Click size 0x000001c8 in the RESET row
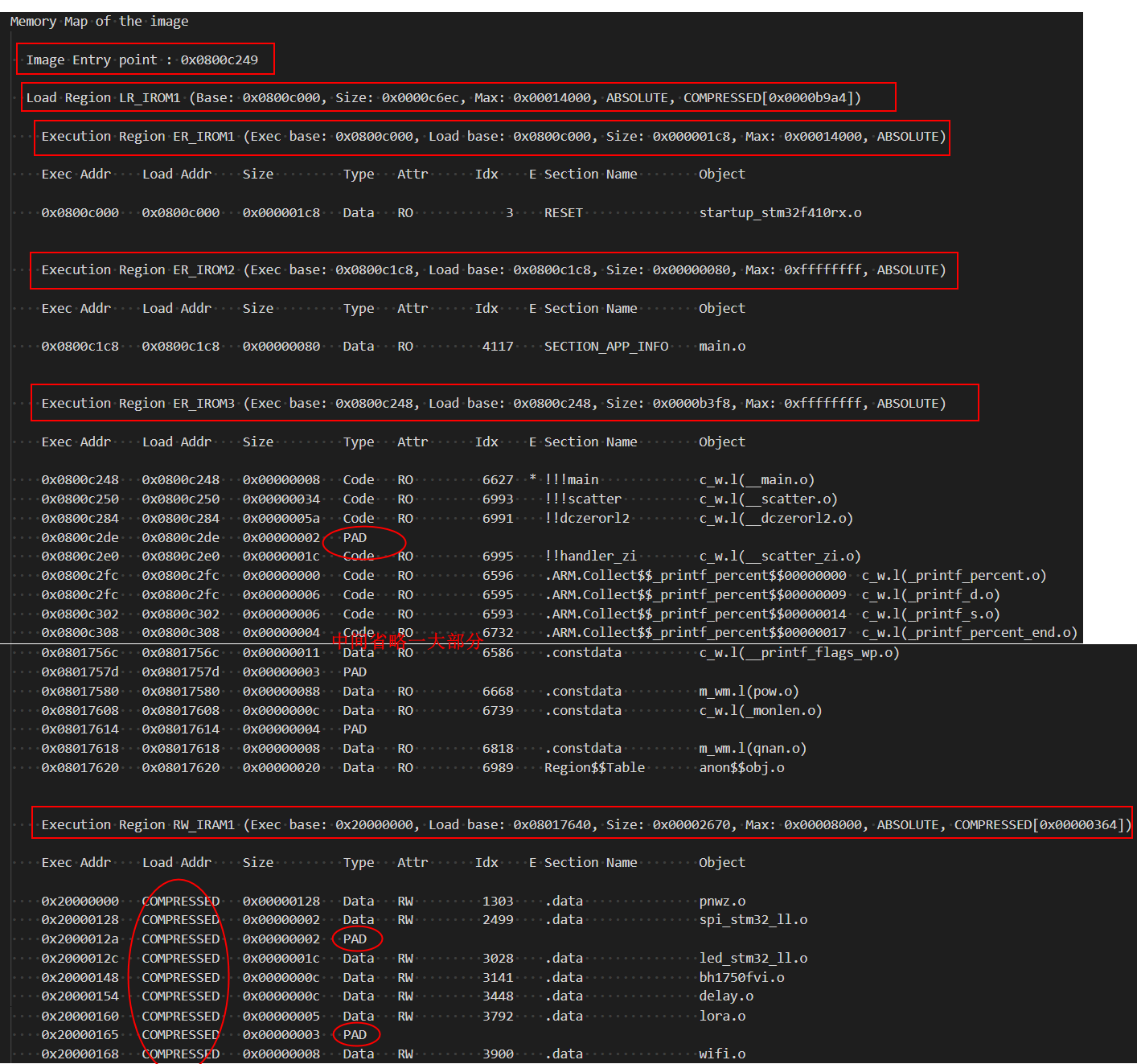Viewport: 1137px width, 1064px height. point(281,213)
